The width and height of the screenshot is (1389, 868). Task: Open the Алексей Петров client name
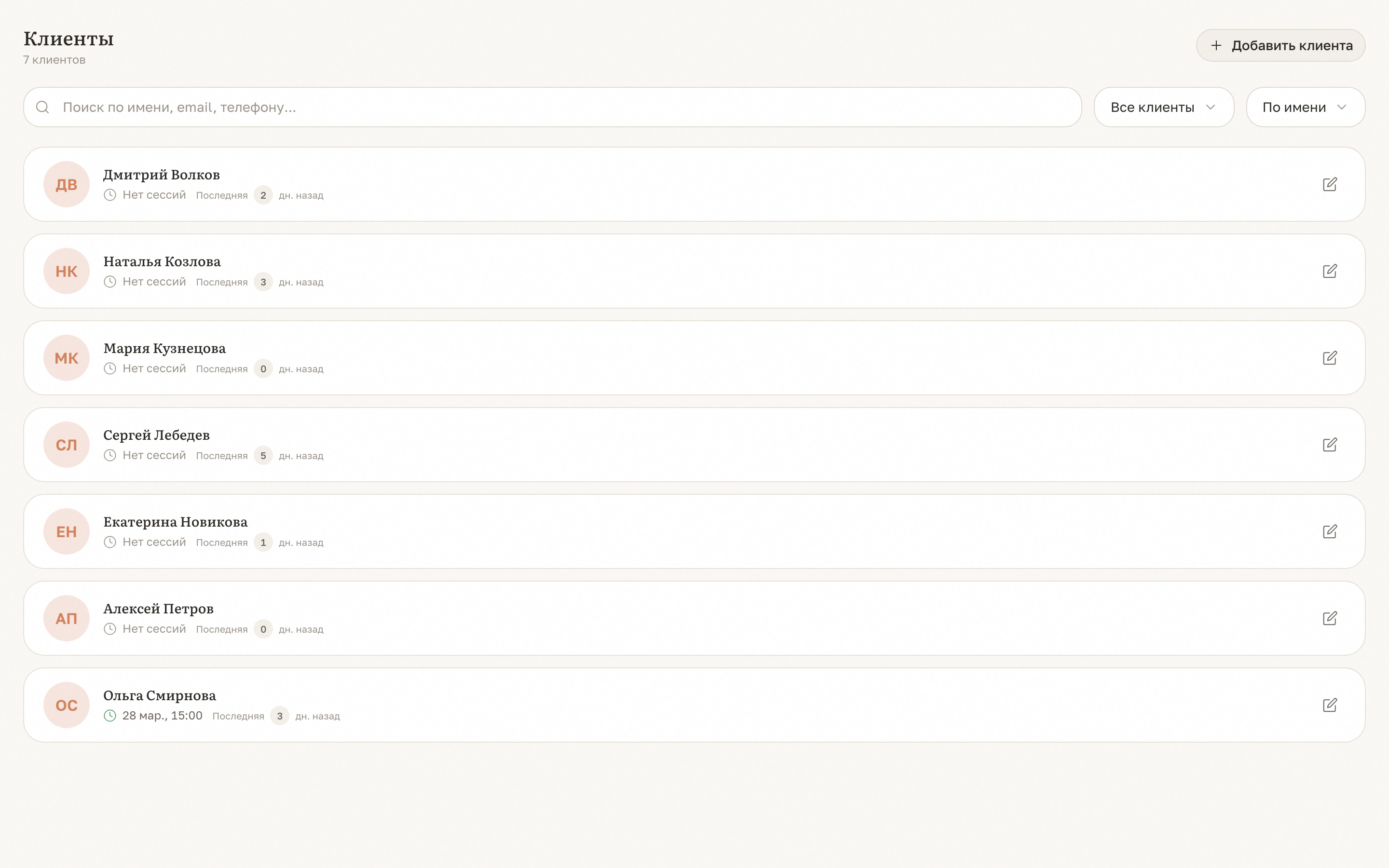pyautogui.click(x=158, y=609)
